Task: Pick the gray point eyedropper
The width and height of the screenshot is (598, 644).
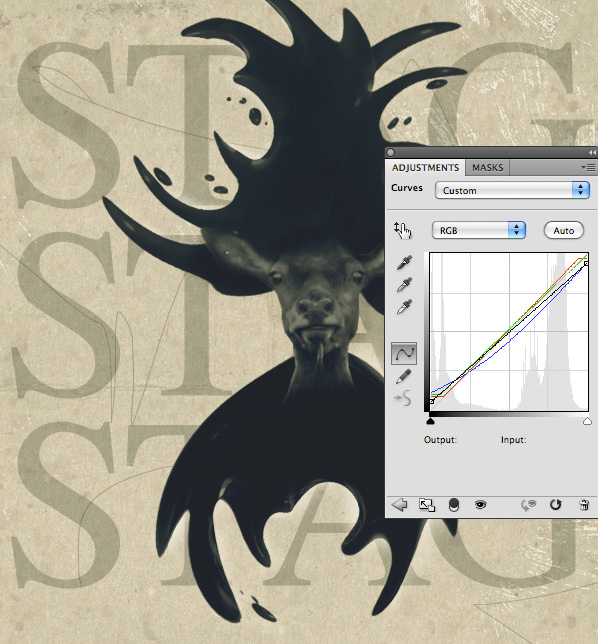Action: pyautogui.click(x=404, y=285)
